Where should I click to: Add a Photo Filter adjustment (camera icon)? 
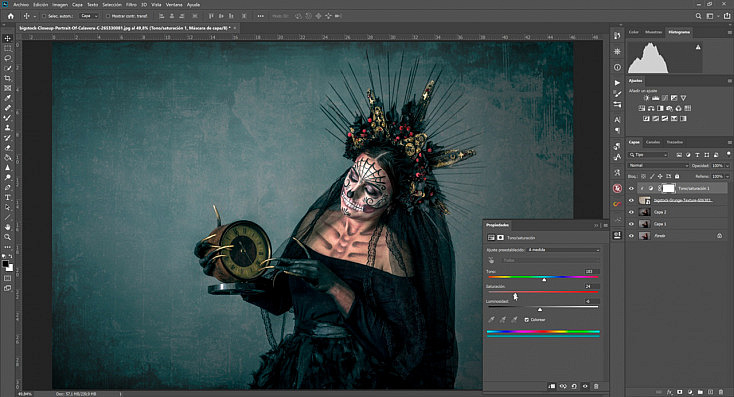[x=669, y=108]
